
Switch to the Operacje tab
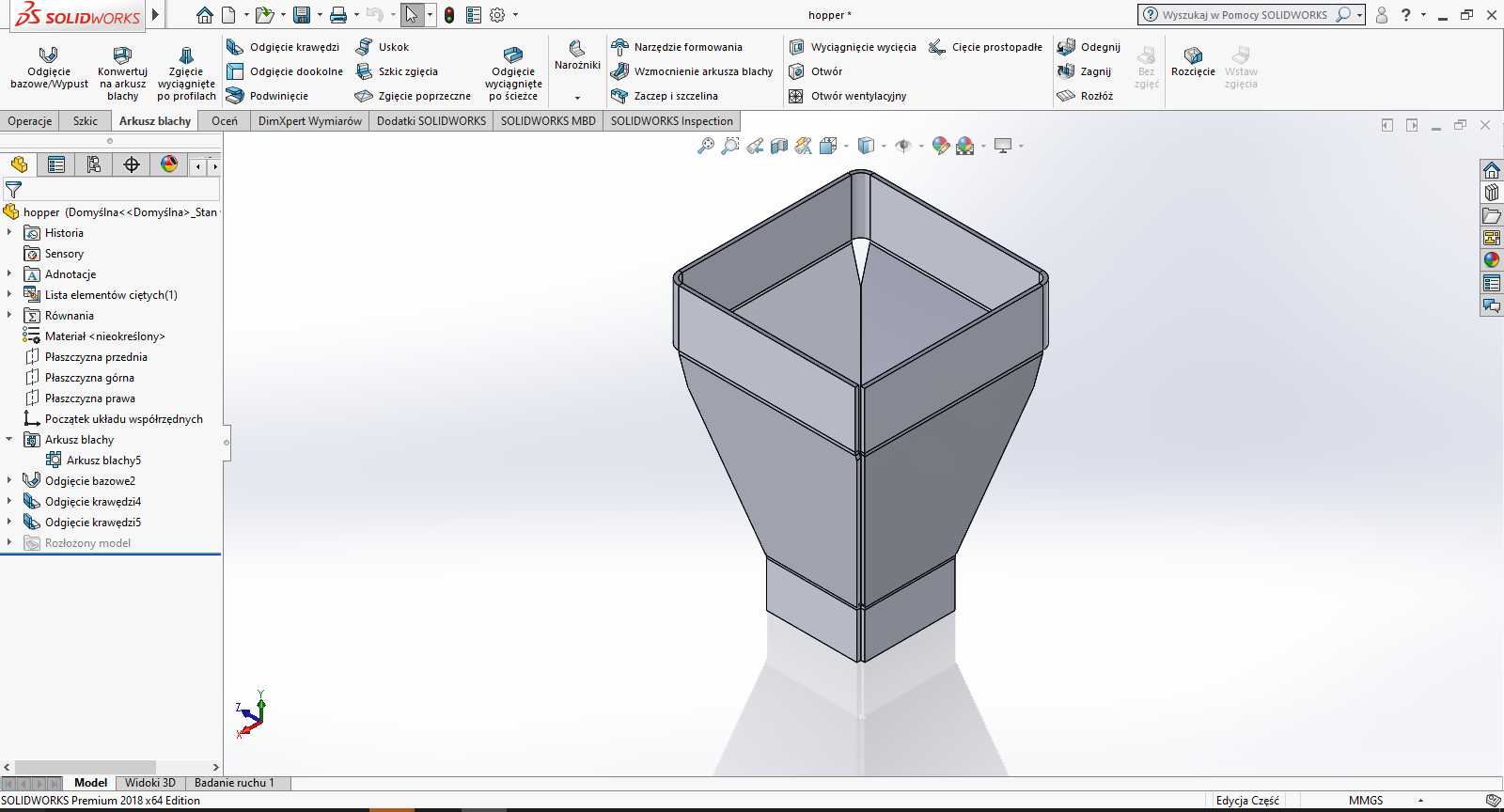click(30, 121)
